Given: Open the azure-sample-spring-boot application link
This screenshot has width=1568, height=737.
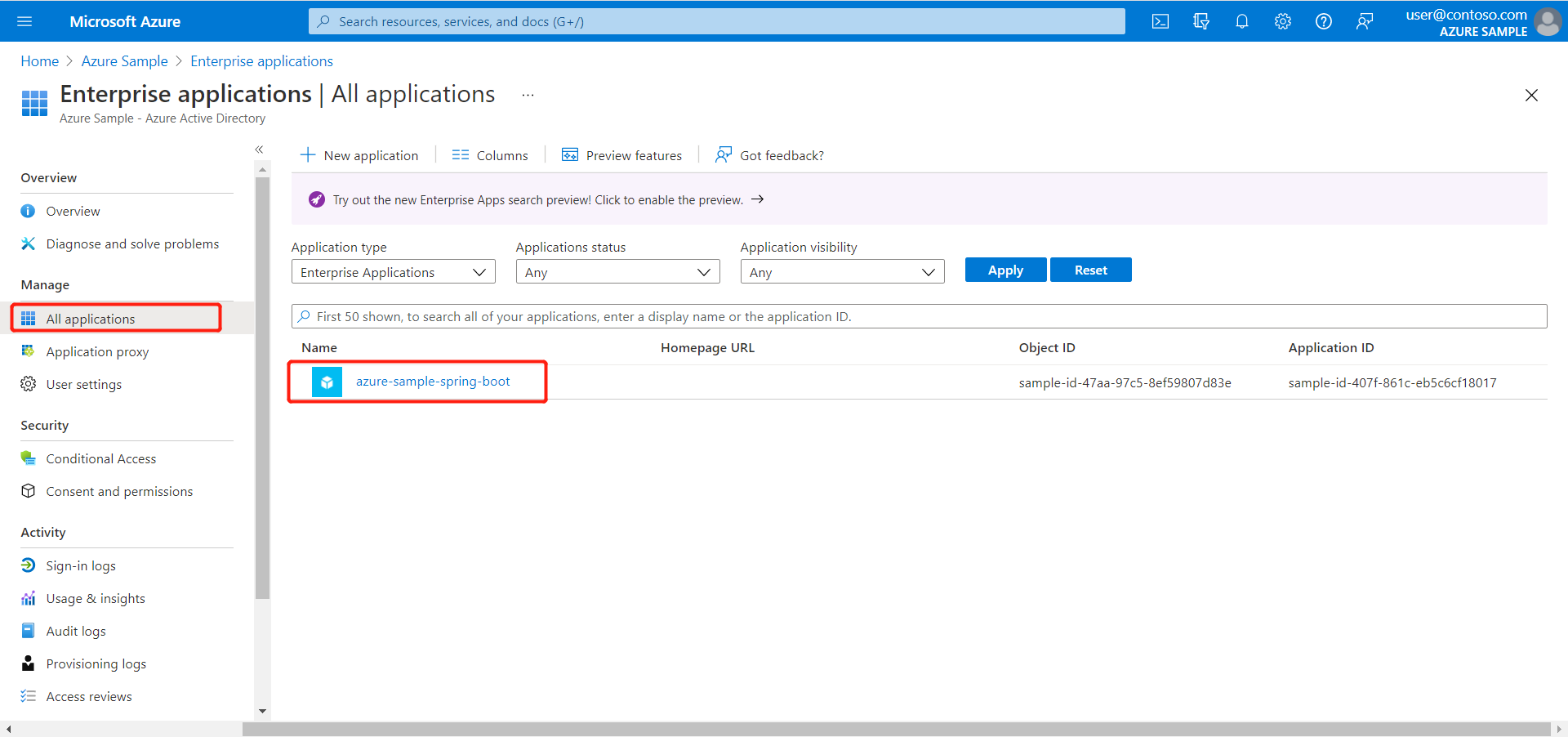Looking at the screenshot, I should point(433,381).
